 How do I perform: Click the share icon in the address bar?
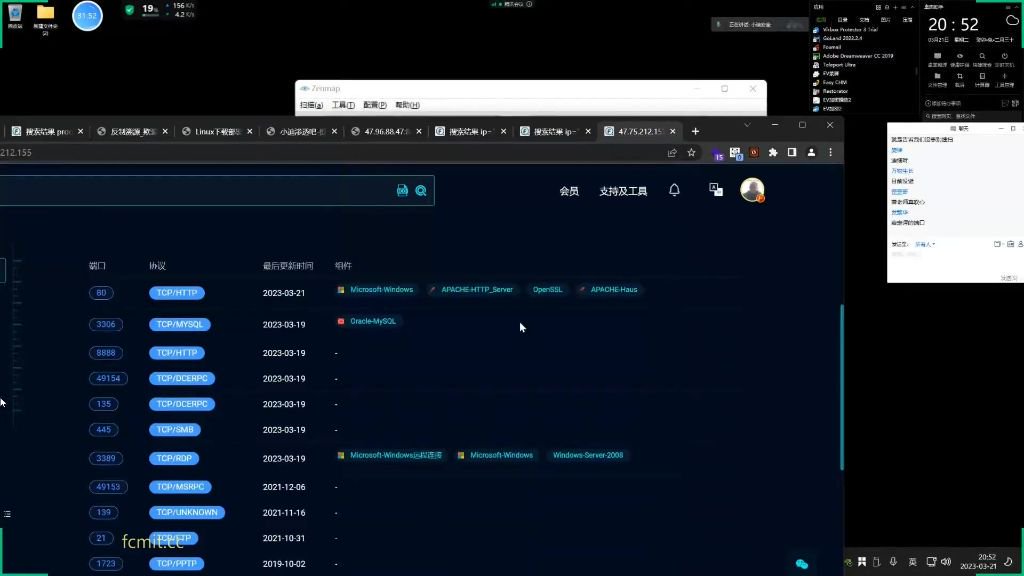pos(672,152)
